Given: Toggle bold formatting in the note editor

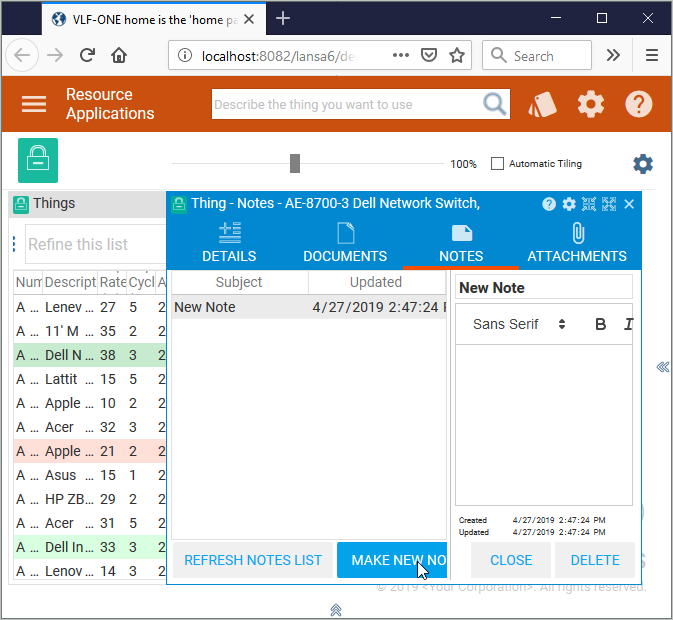Looking at the screenshot, I should coord(600,324).
